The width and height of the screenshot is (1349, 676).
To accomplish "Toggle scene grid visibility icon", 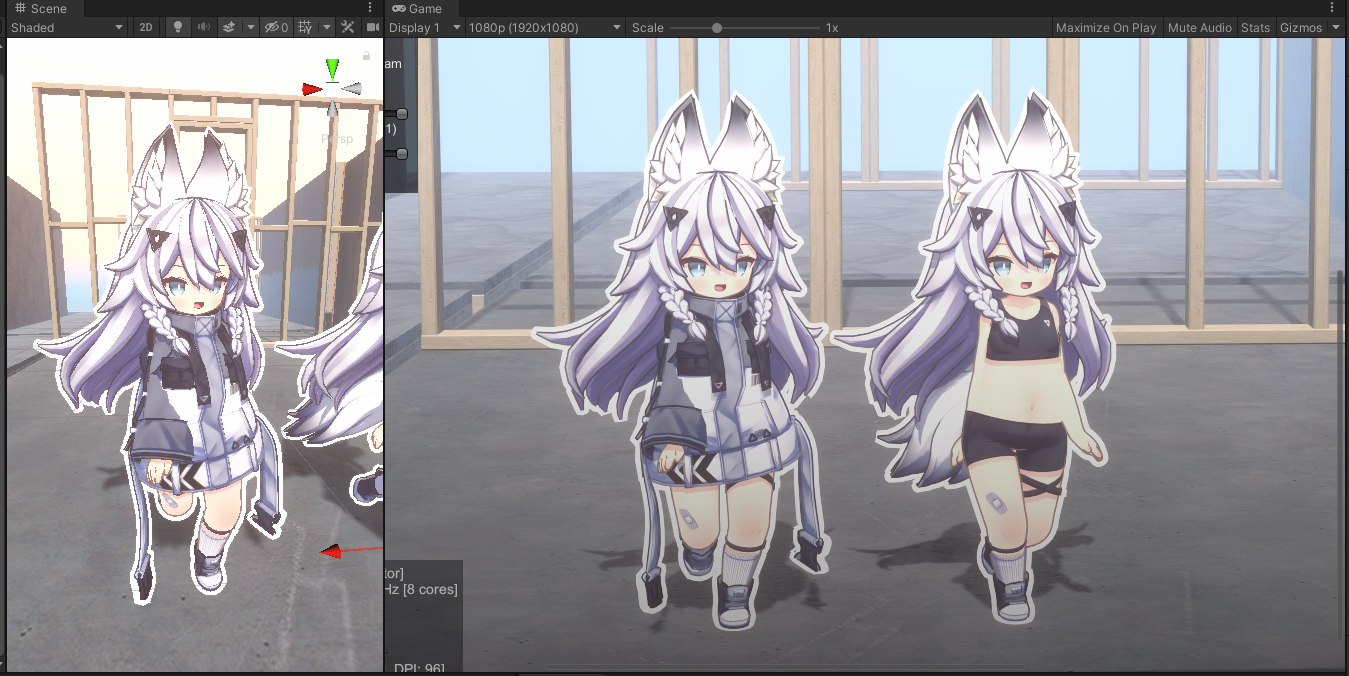I will click(305, 28).
